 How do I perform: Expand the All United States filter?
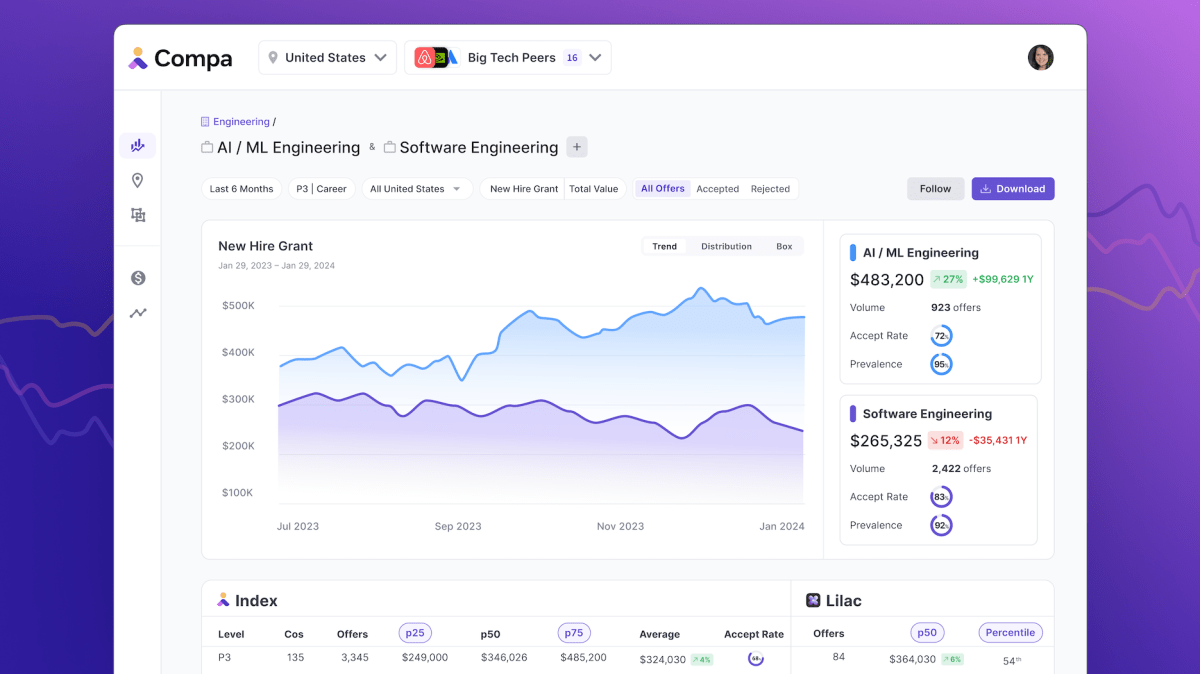pyautogui.click(x=416, y=189)
